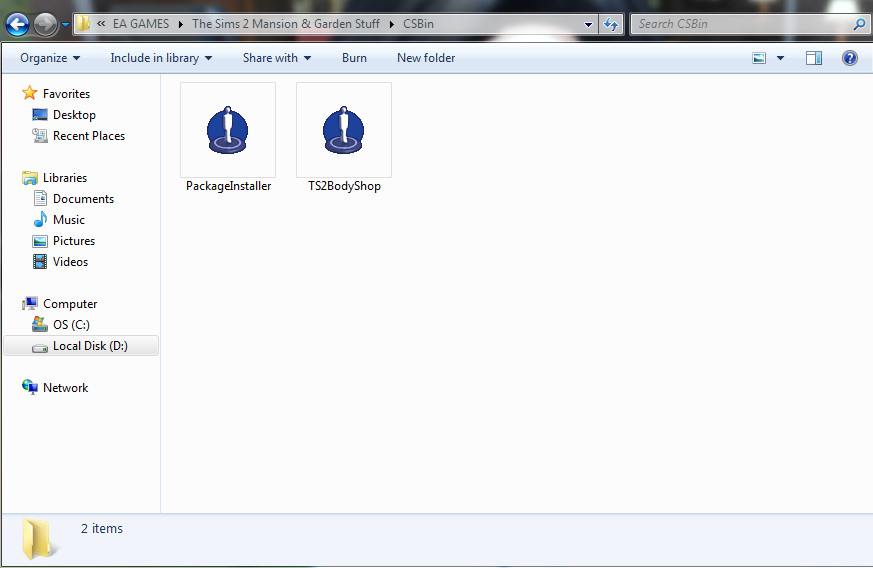Click the Forward navigation arrow
The image size is (873, 568).
[45, 25]
